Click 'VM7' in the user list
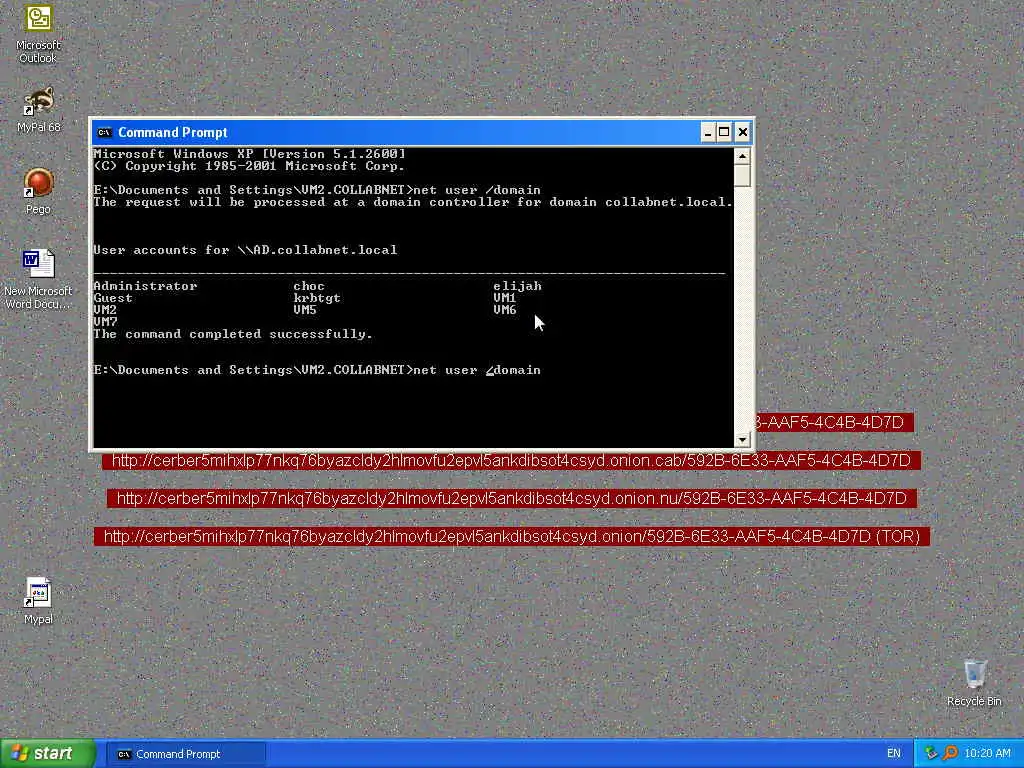The image size is (1024, 768). coord(105,322)
